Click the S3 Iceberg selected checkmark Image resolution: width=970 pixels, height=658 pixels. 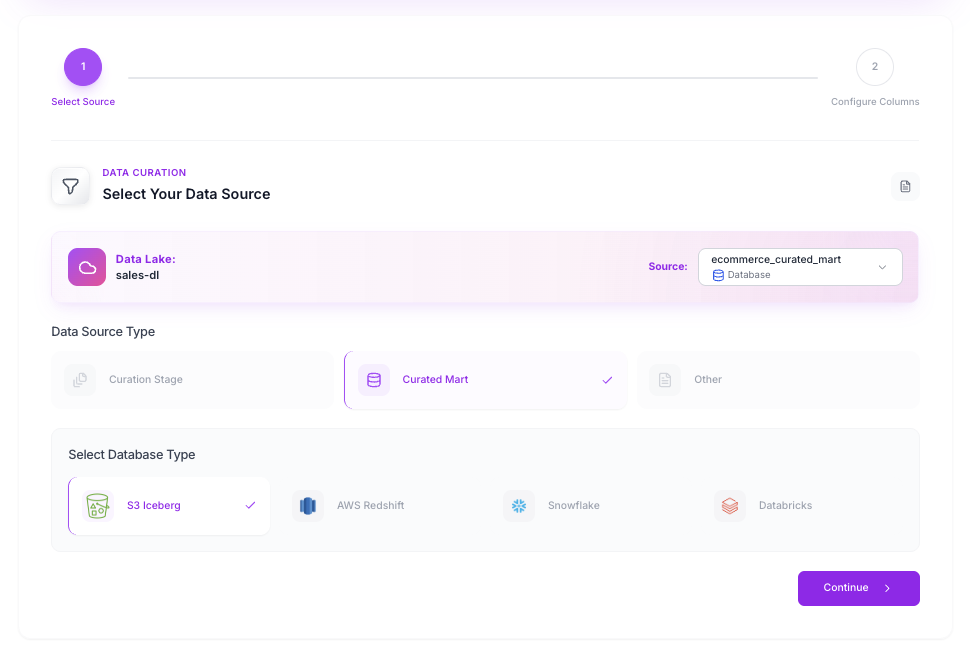250,506
